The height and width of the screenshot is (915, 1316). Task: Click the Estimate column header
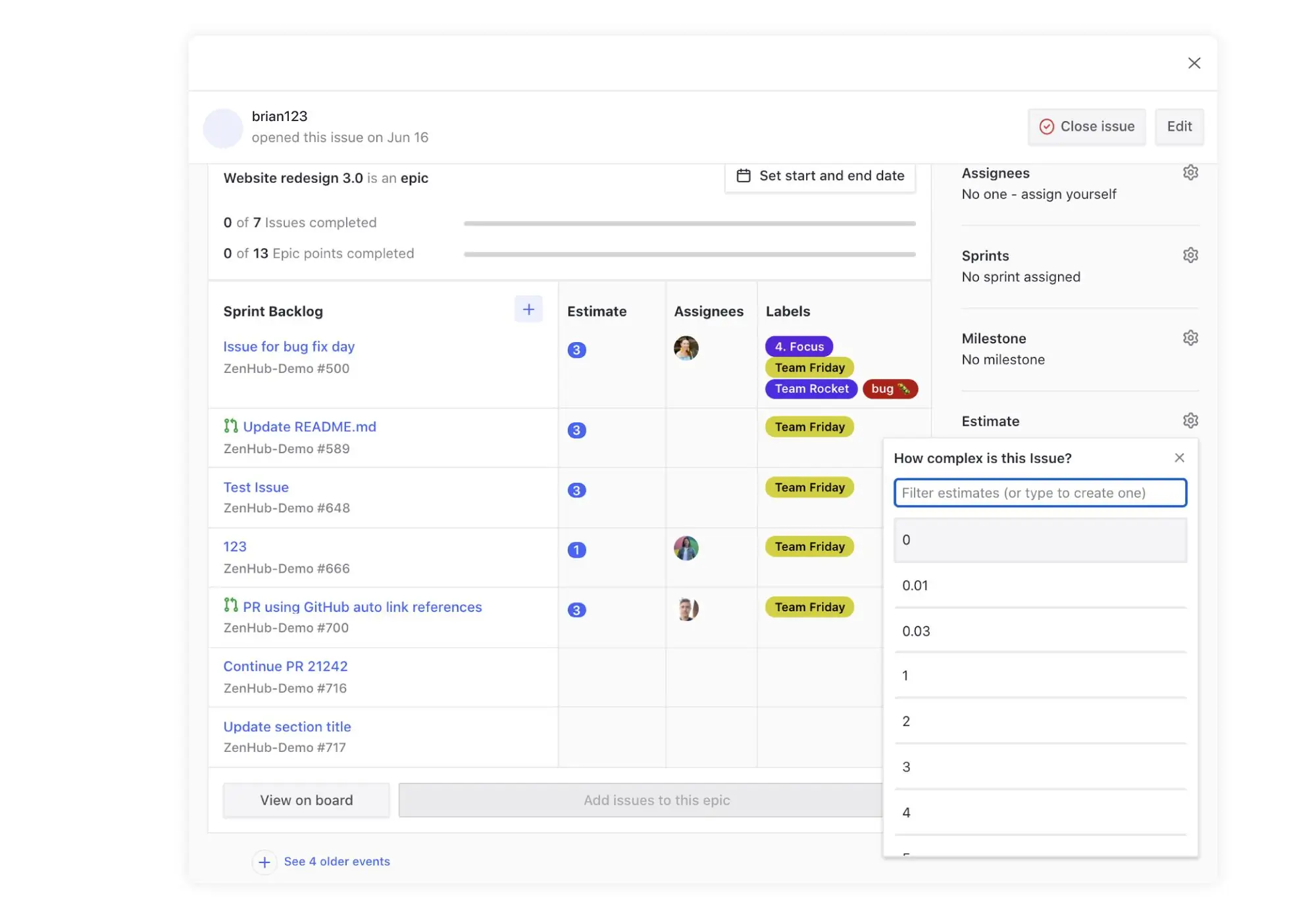597,311
